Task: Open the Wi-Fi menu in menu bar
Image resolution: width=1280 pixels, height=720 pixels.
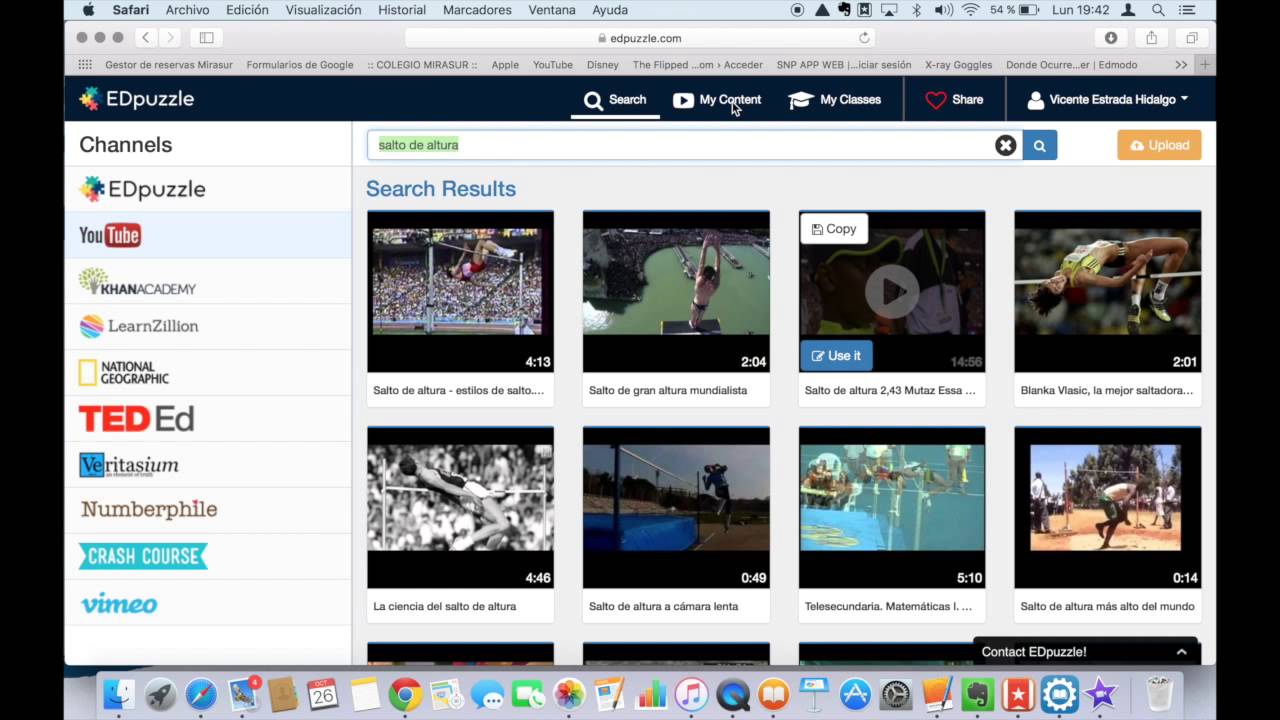Action: pos(970,10)
